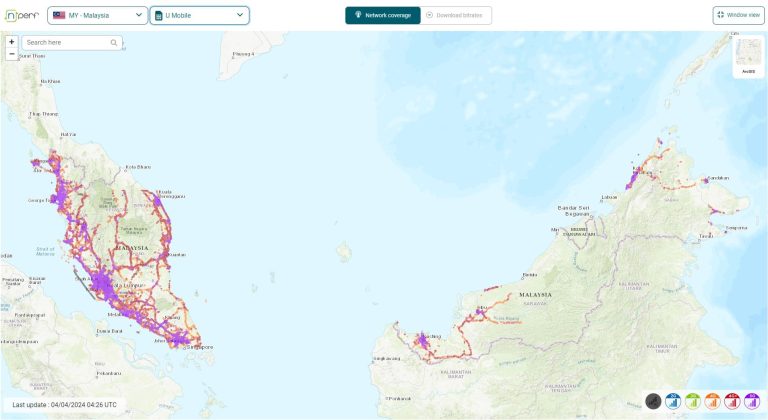Screen dimensions: 768x420
Task: Click the nPerf logo
Action: tap(20, 15)
